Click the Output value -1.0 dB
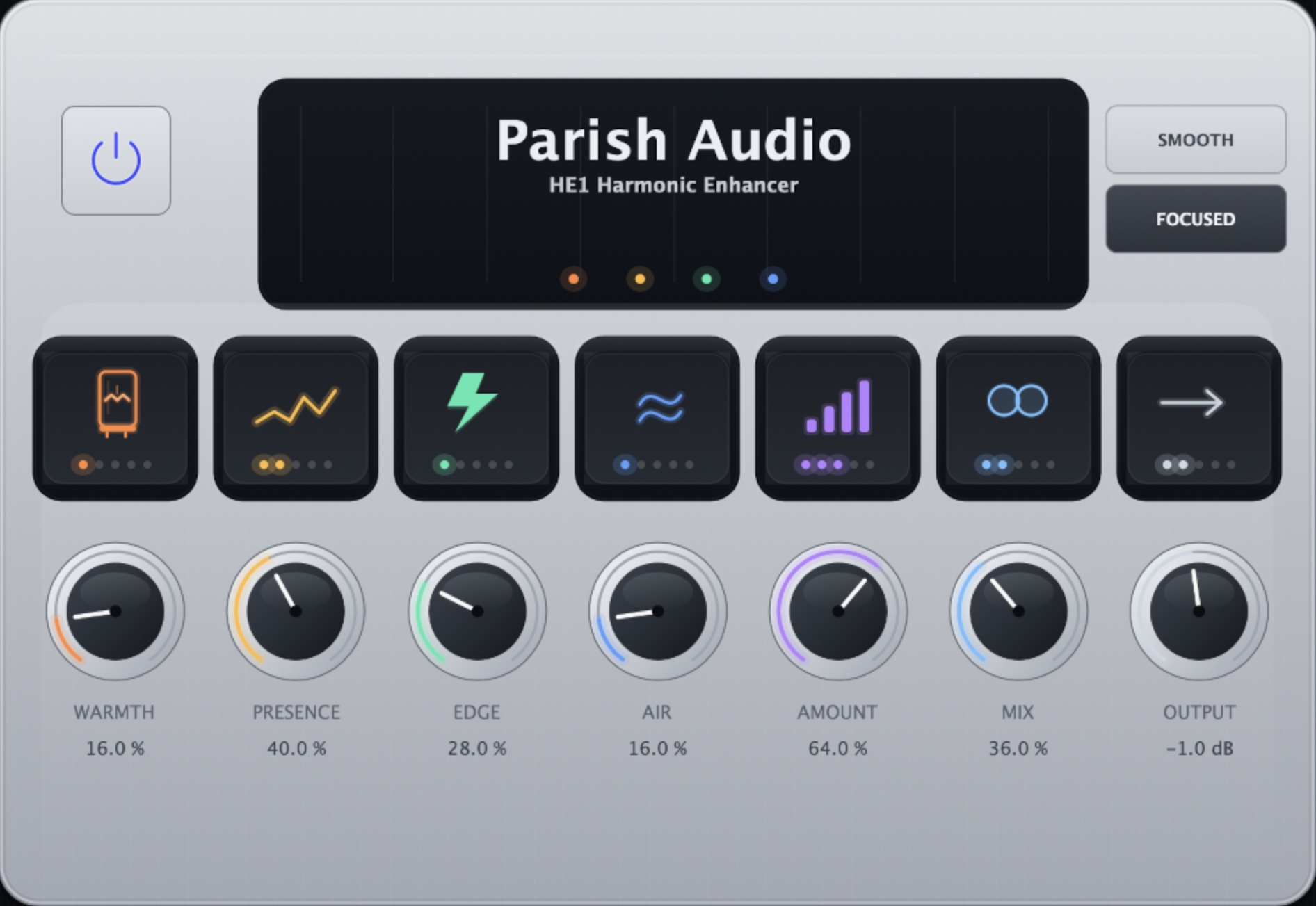The image size is (1316, 906). pyautogui.click(x=1200, y=748)
